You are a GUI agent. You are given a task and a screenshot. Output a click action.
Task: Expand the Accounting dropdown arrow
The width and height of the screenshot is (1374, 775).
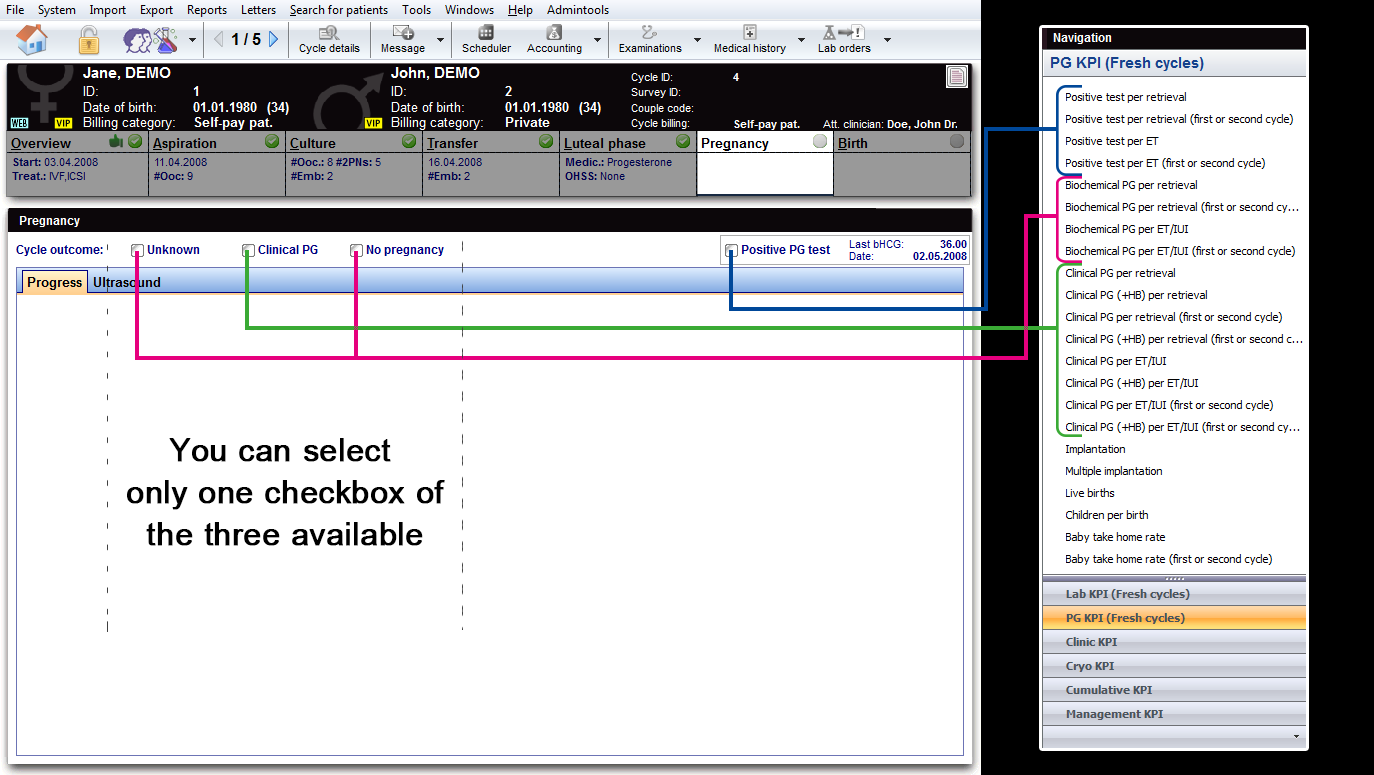598,41
